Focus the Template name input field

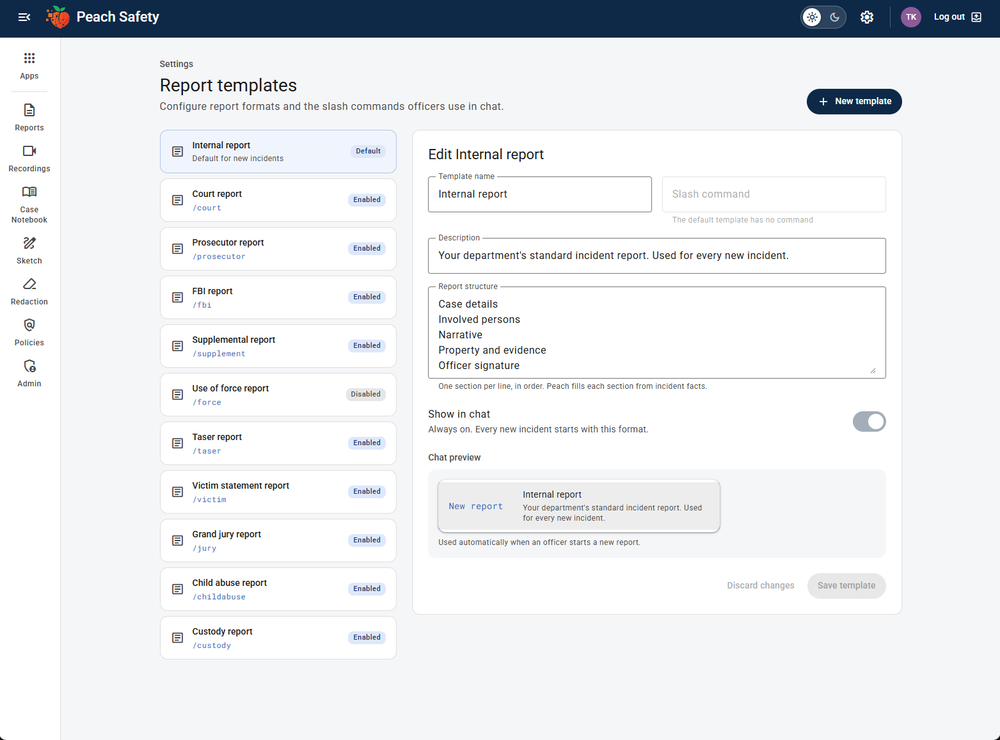point(540,195)
